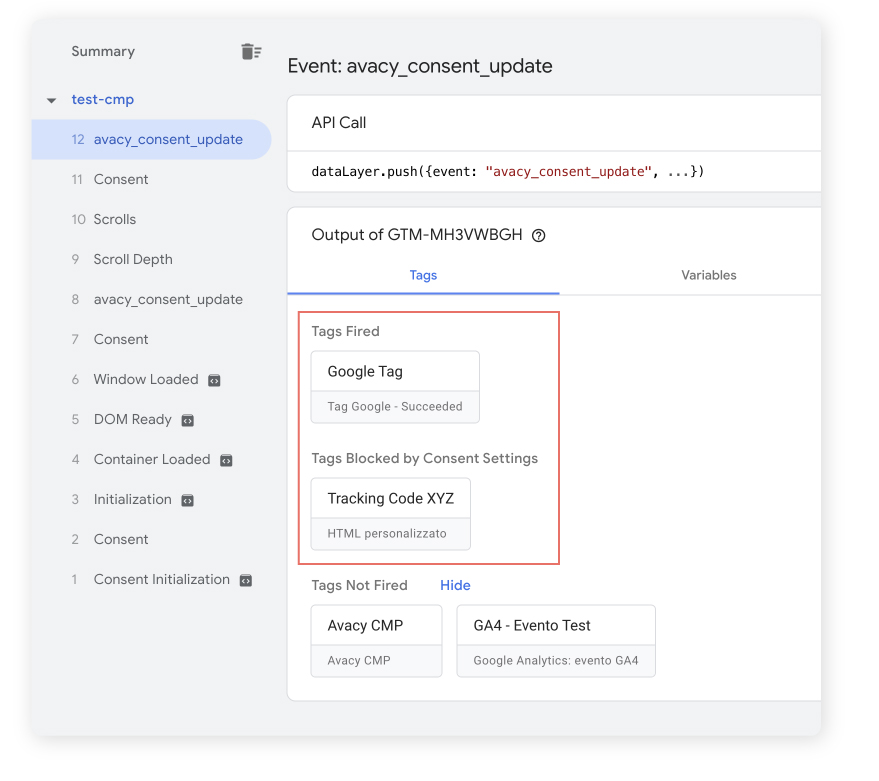Hide the Tags Not Fired section
The image size is (879, 781).
pyautogui.click(x=455, y=585)
